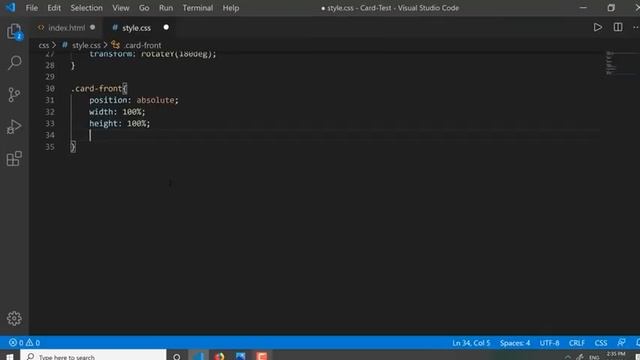Open the File menu

click(x=31, y=8)
